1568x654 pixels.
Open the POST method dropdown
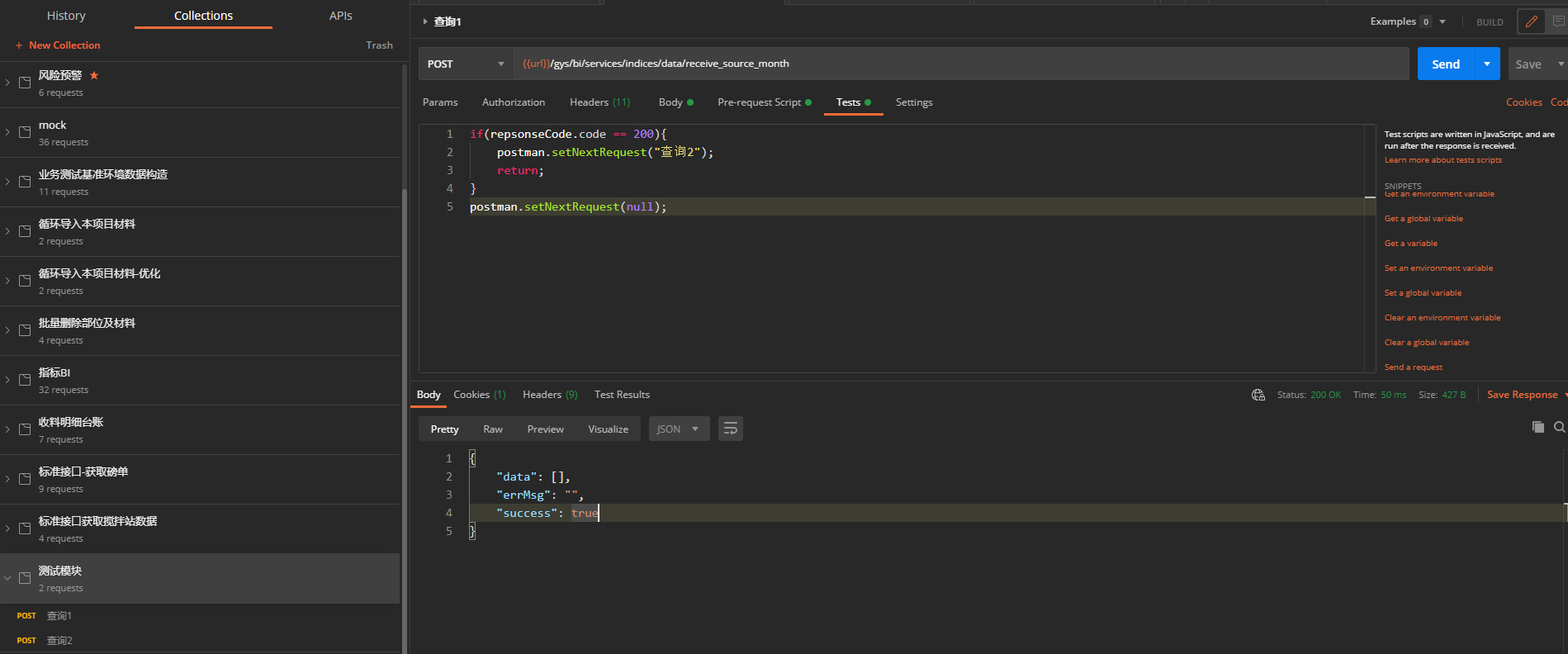[466, 64]
